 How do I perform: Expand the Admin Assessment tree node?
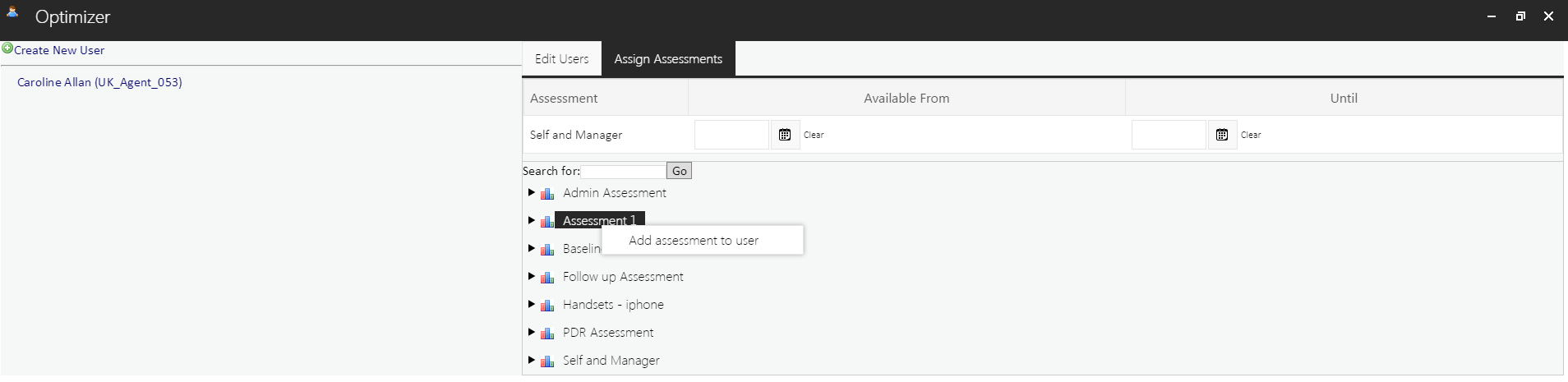click(531, 193)
